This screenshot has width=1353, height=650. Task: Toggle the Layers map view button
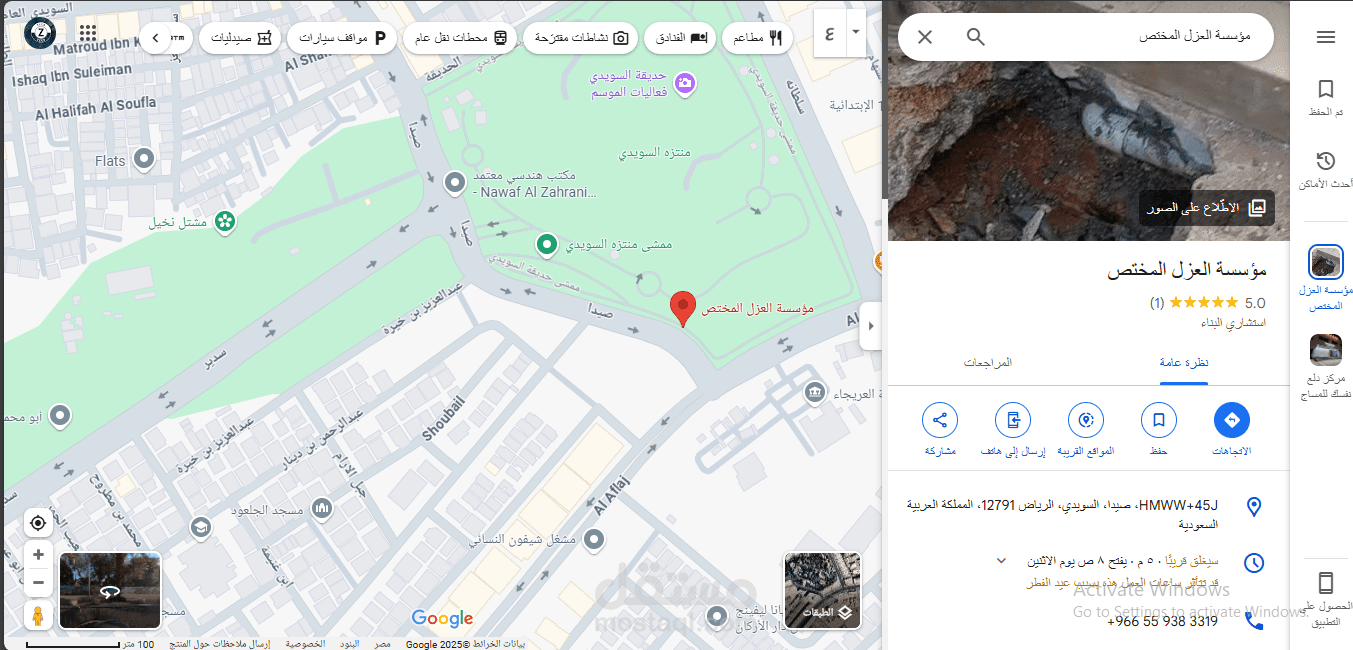point(822,591)
